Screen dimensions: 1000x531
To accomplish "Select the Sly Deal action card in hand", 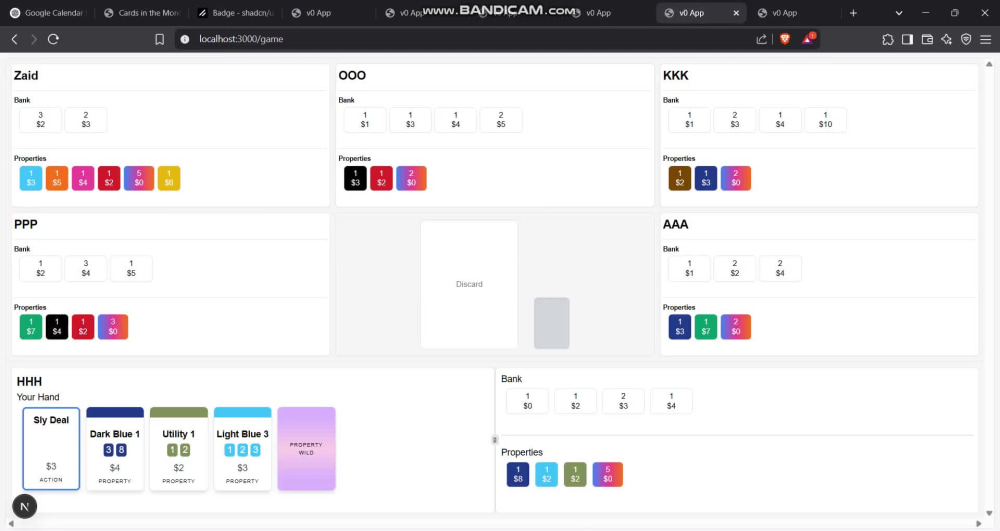I will tap(51, 449).
